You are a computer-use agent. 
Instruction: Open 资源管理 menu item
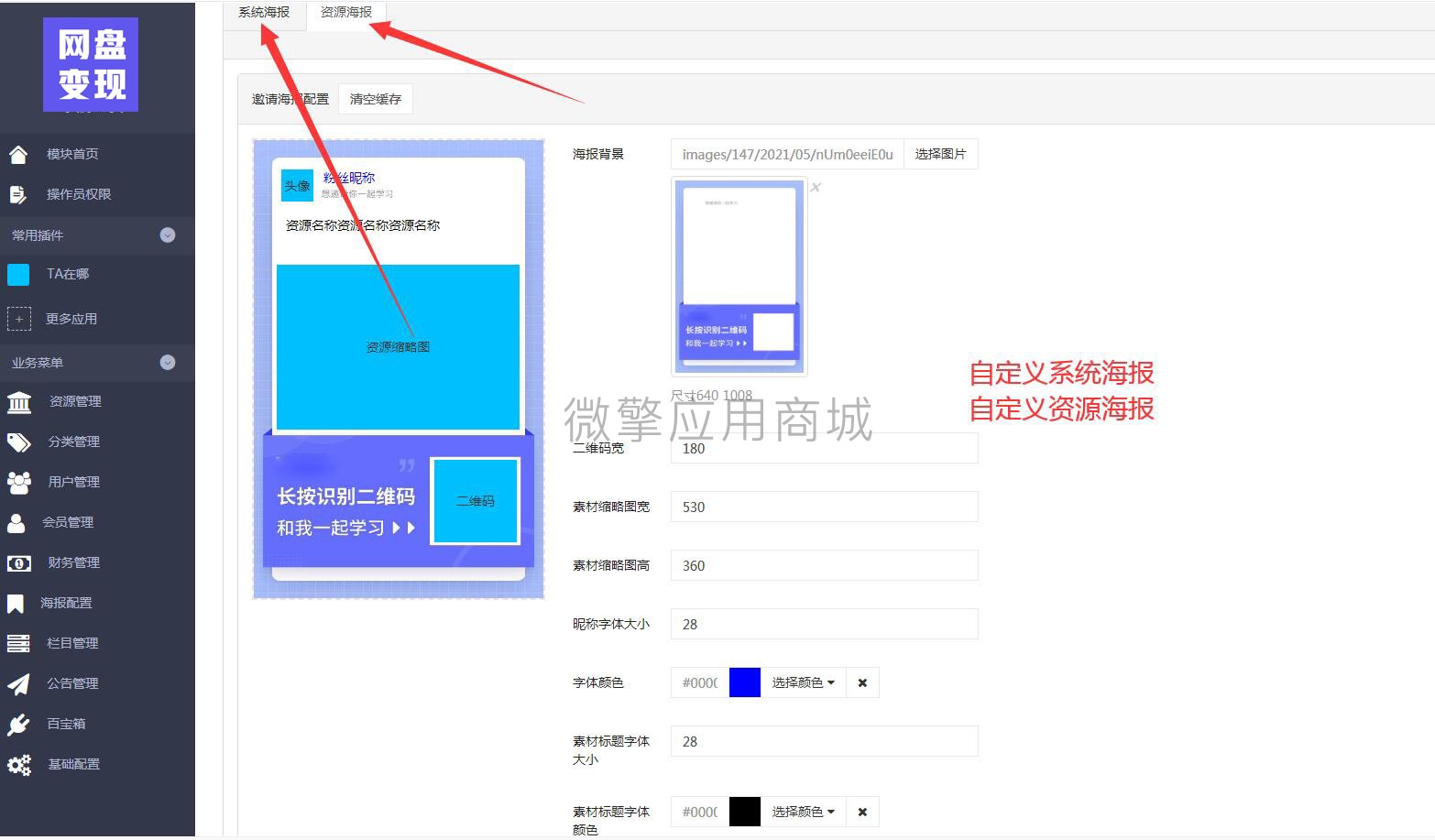click(x=75, y=401)
